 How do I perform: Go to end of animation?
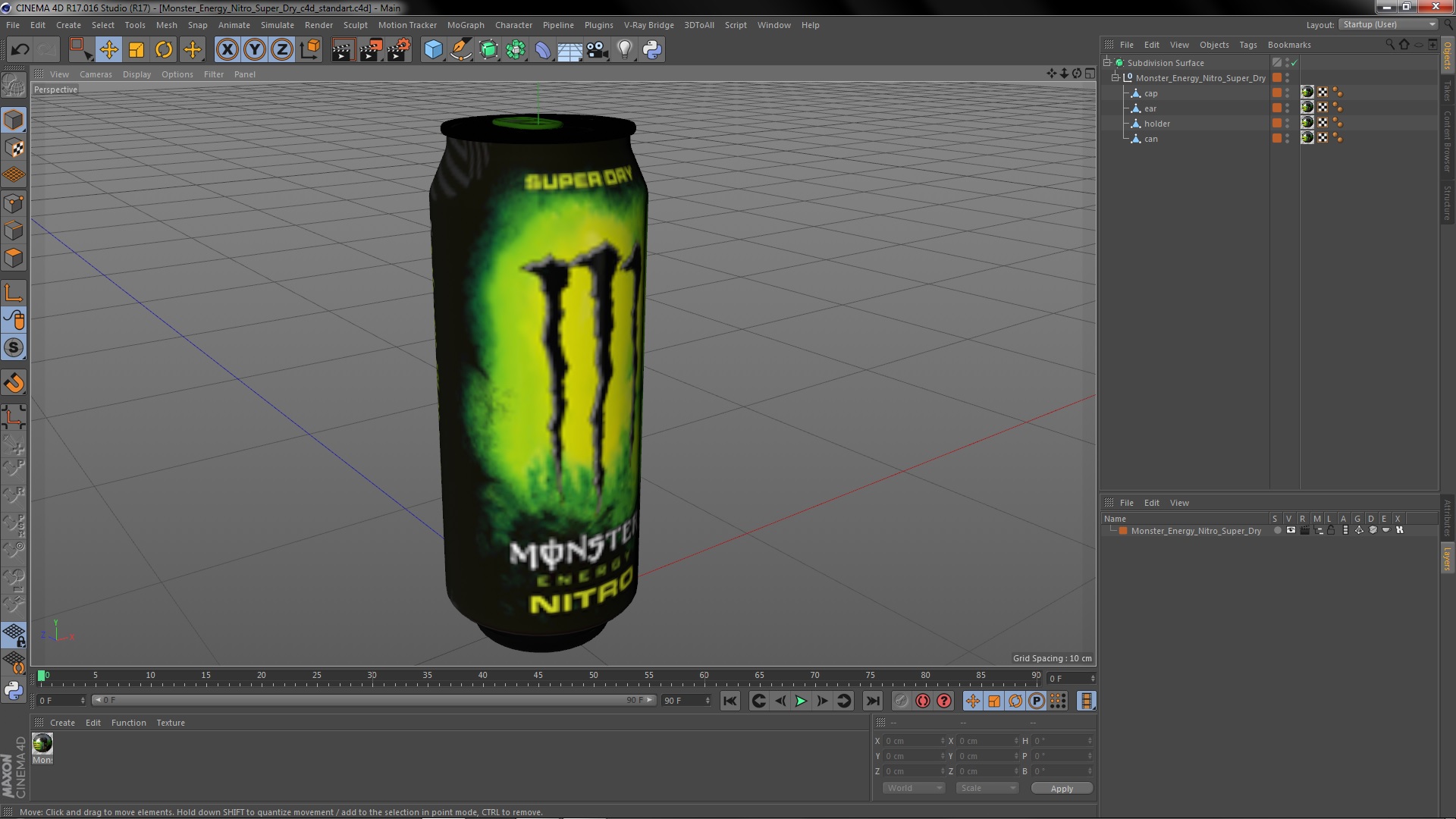[872, 701]
